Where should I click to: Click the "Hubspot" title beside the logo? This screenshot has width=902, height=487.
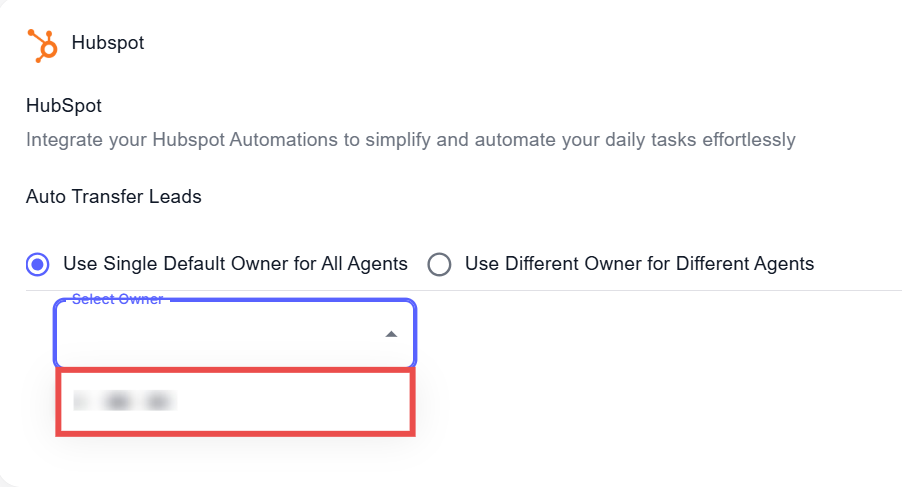[x=108, y=44]
